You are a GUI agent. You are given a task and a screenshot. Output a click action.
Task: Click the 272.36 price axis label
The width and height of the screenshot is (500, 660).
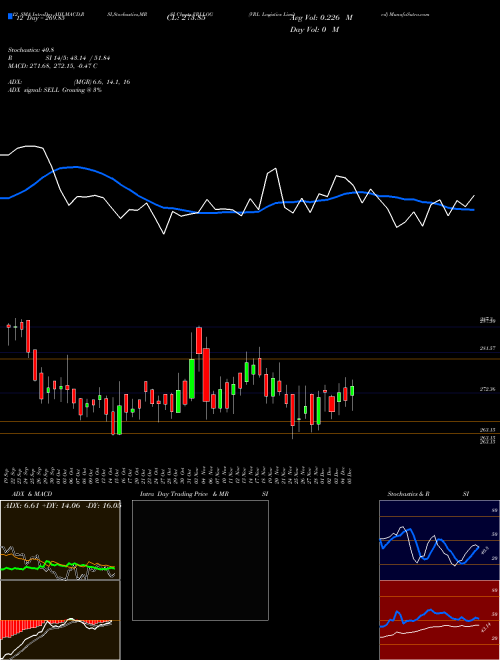[487, 390]
